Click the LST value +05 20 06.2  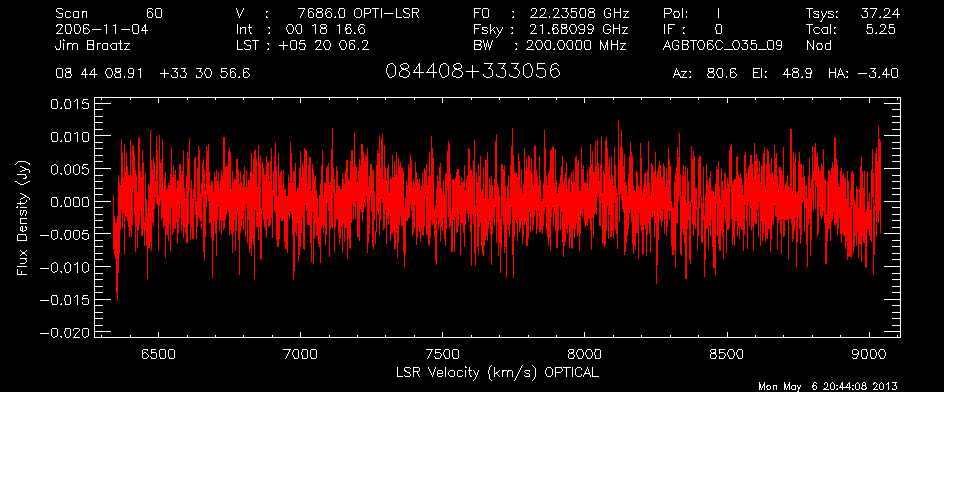click(x=324, y=45)
